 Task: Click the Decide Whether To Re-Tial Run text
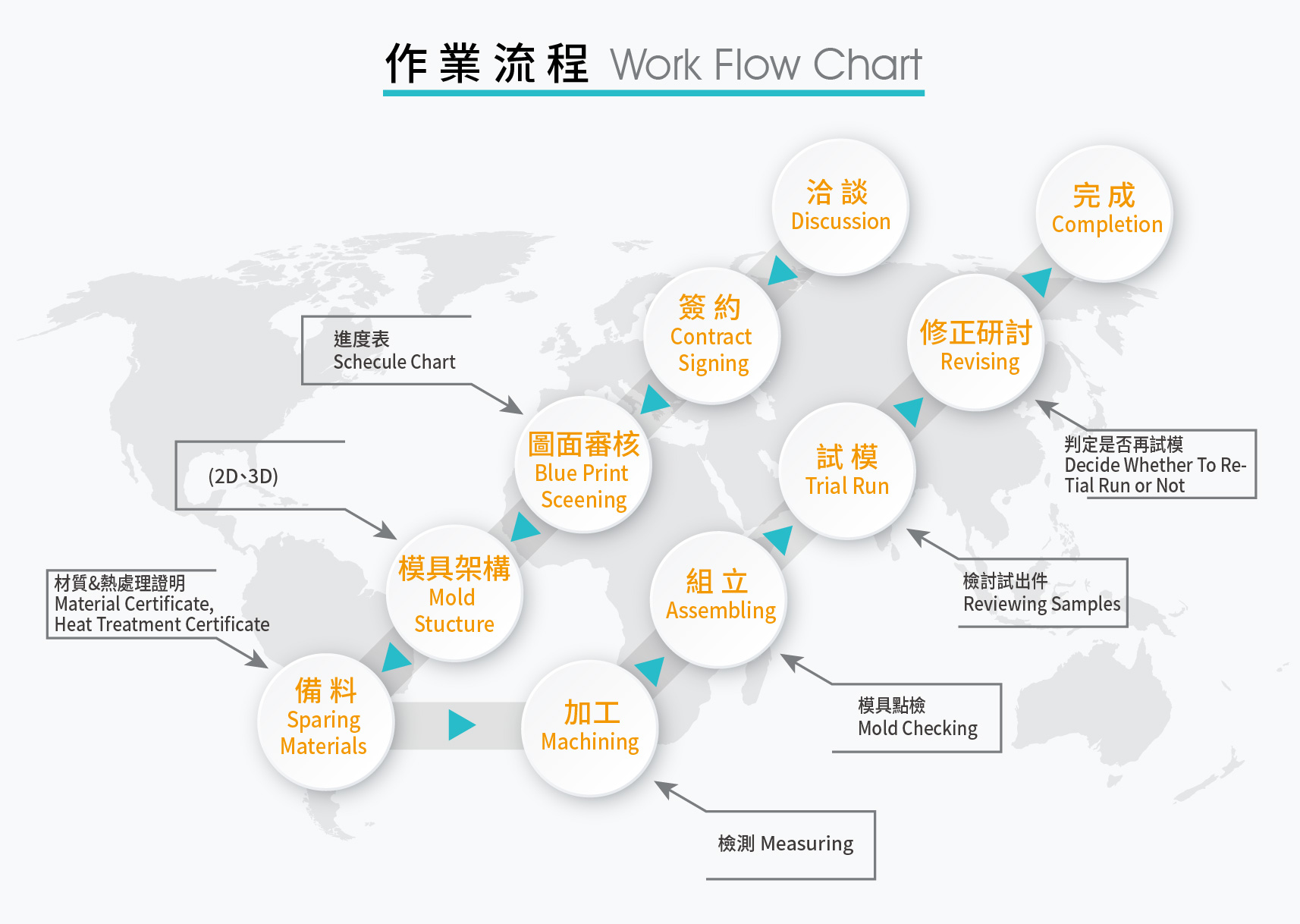(x=1154, y=475)
